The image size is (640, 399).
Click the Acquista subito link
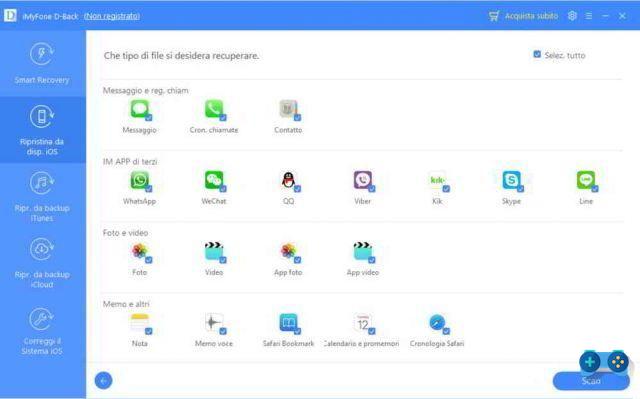tap(531, 16)
